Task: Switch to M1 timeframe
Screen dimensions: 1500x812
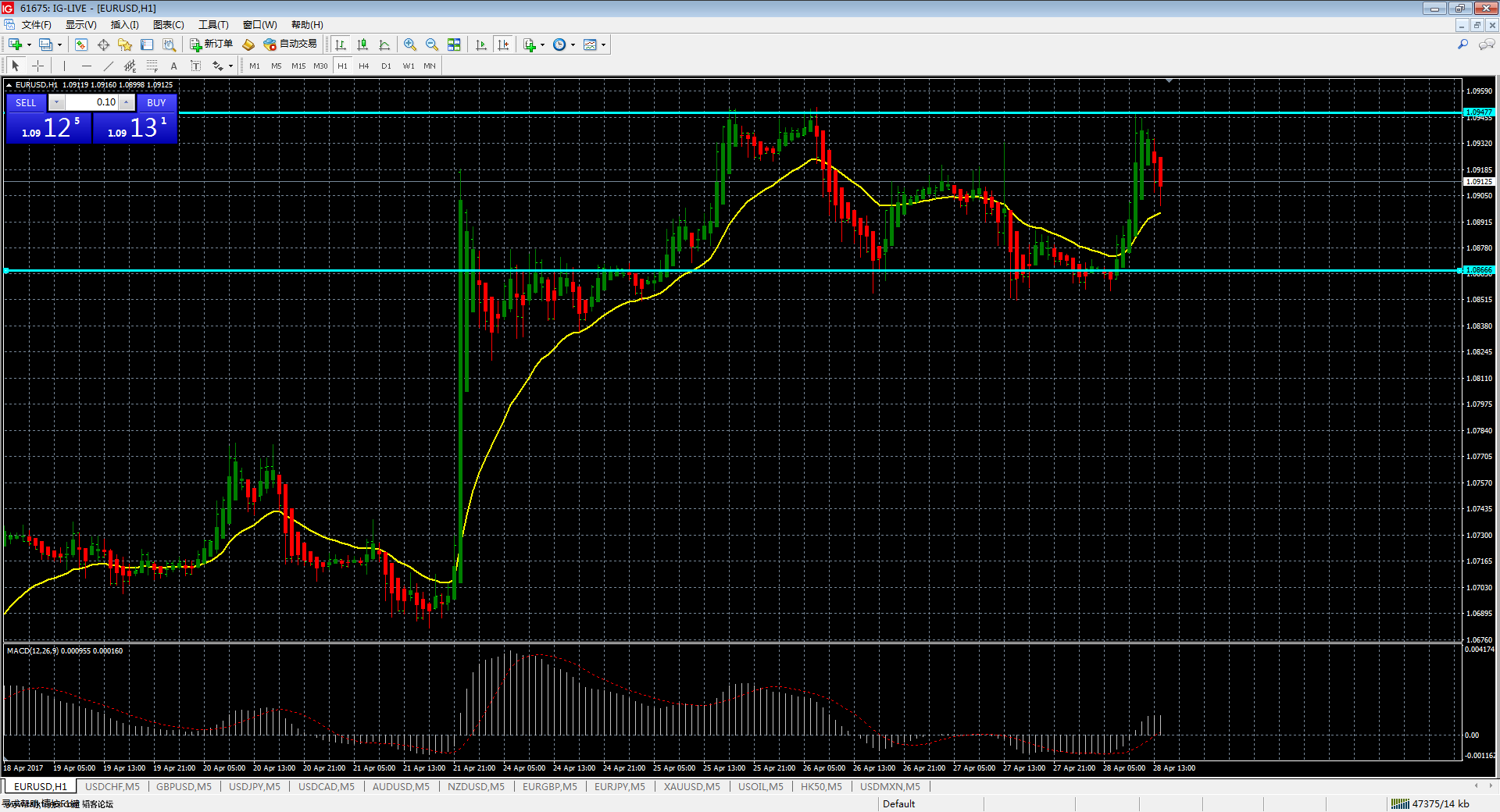Action: (255, 66)
